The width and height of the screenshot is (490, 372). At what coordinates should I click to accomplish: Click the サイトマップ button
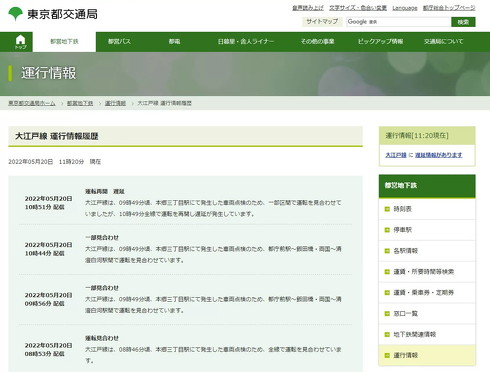322,22
